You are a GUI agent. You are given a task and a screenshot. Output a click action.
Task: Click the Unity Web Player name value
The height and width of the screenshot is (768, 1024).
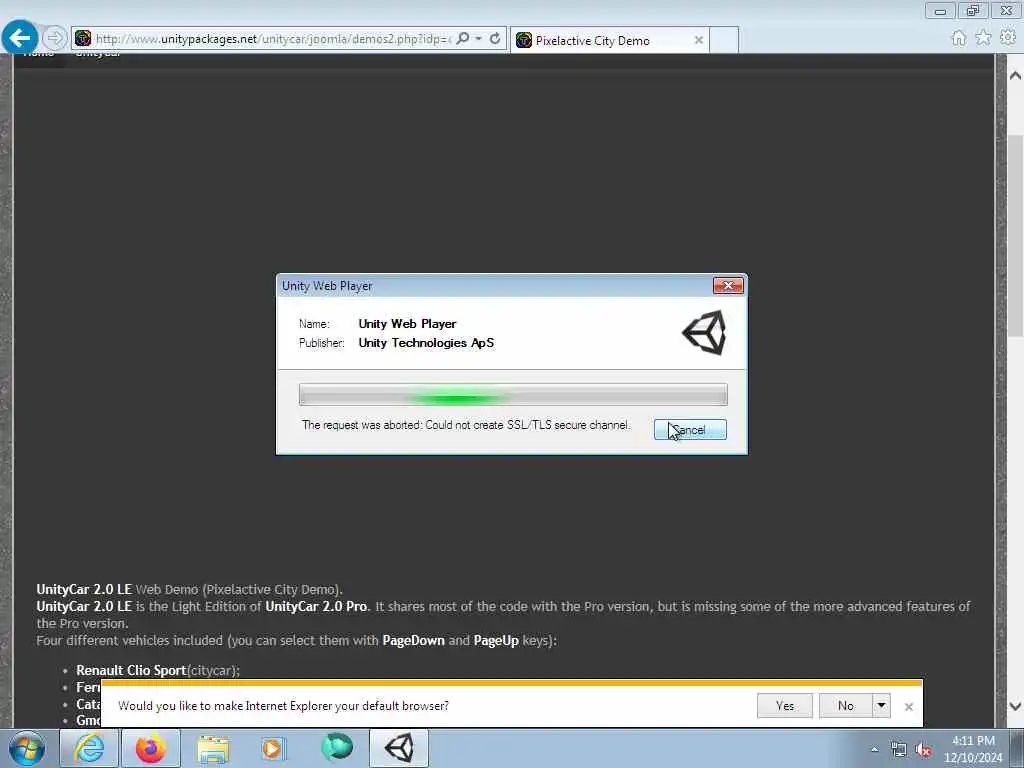[x=407, y=324]
